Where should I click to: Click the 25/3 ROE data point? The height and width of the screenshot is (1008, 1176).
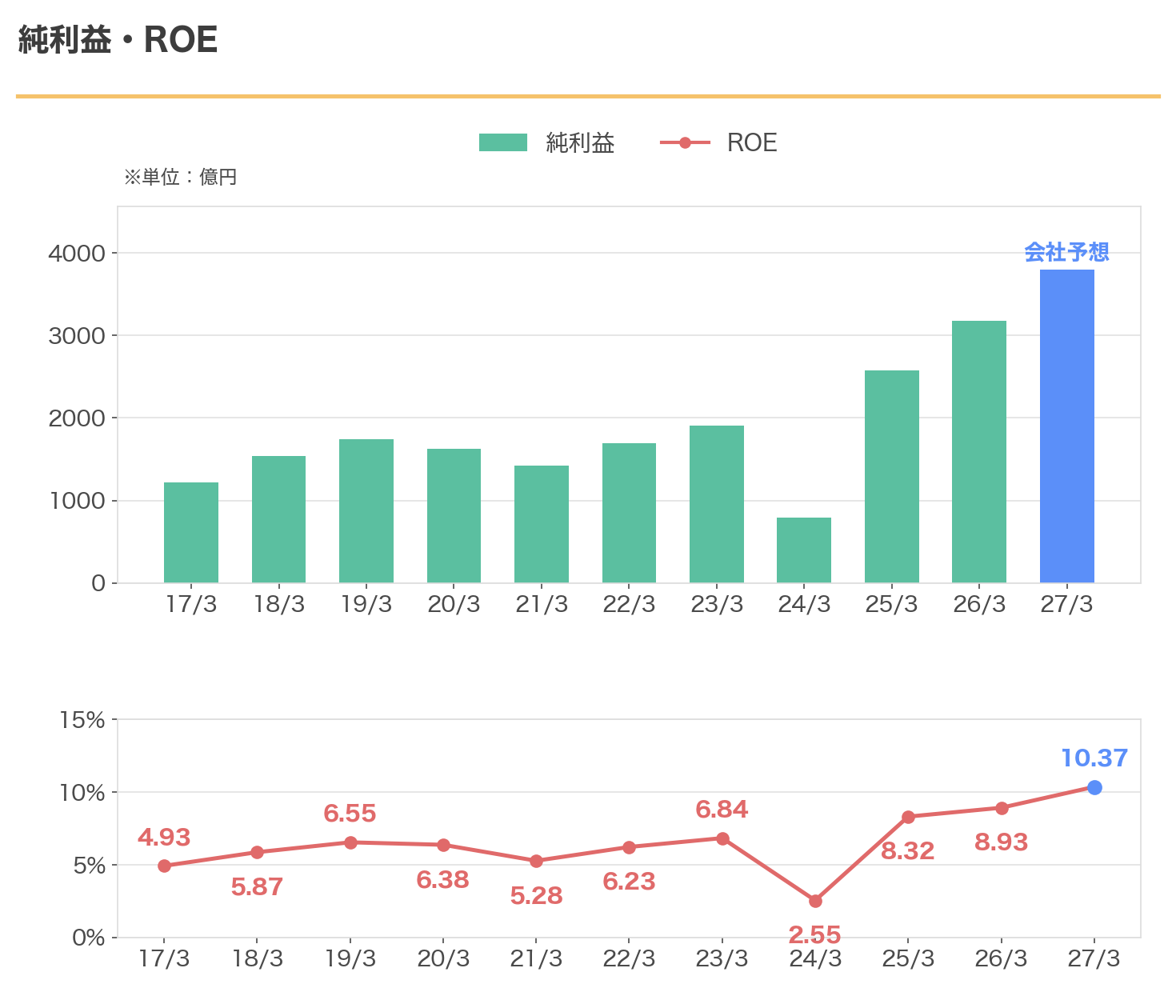(908, 817)
